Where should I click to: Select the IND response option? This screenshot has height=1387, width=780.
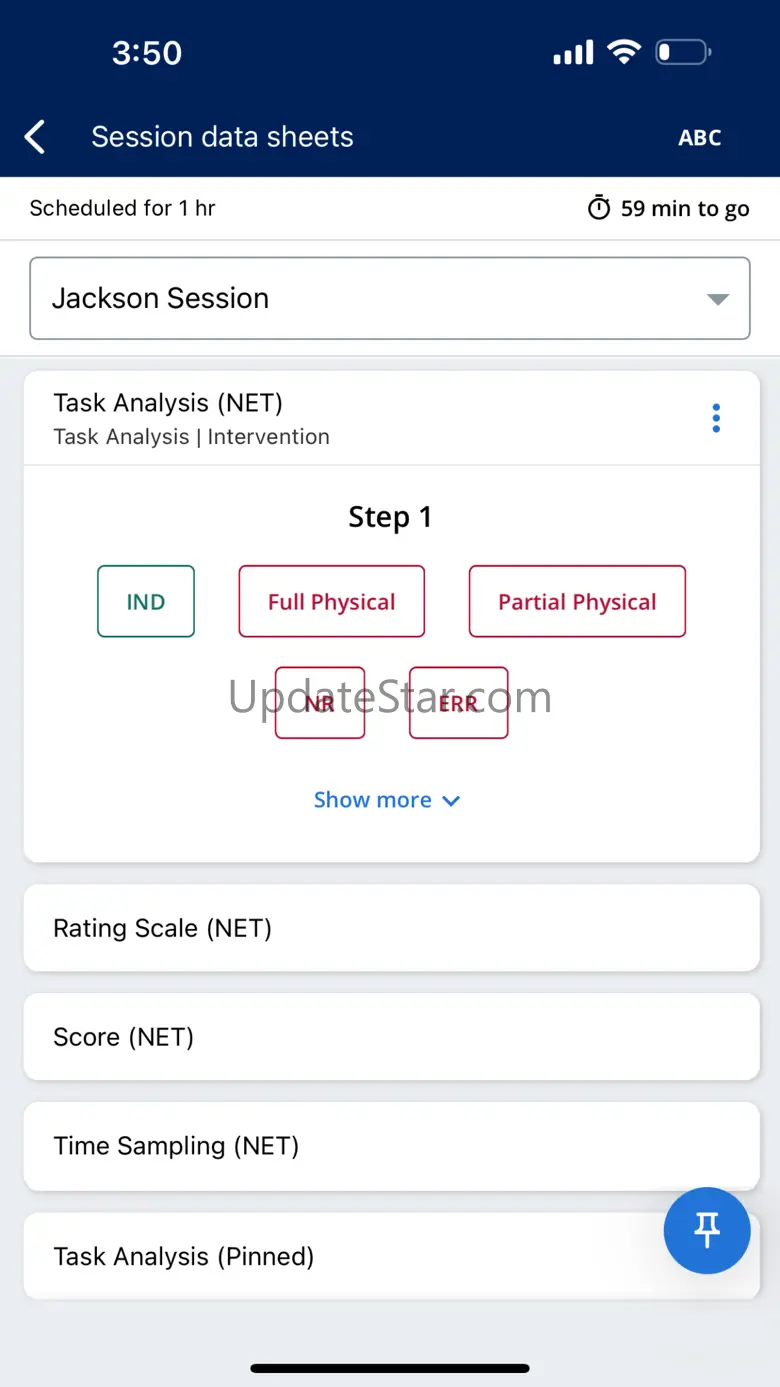click(x=146, y=602)
